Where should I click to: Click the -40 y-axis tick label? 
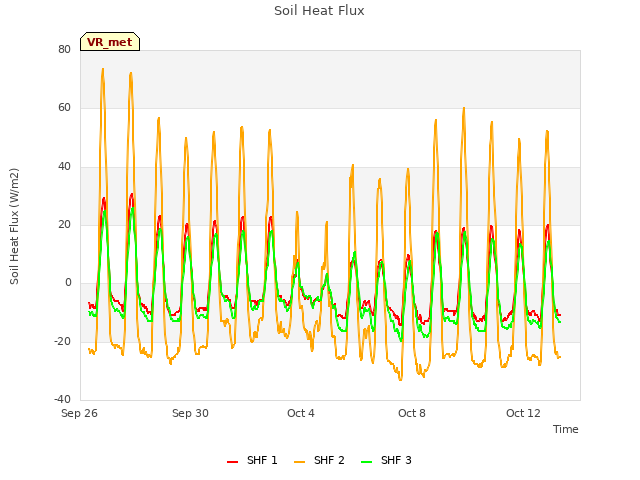click(62, 400)
